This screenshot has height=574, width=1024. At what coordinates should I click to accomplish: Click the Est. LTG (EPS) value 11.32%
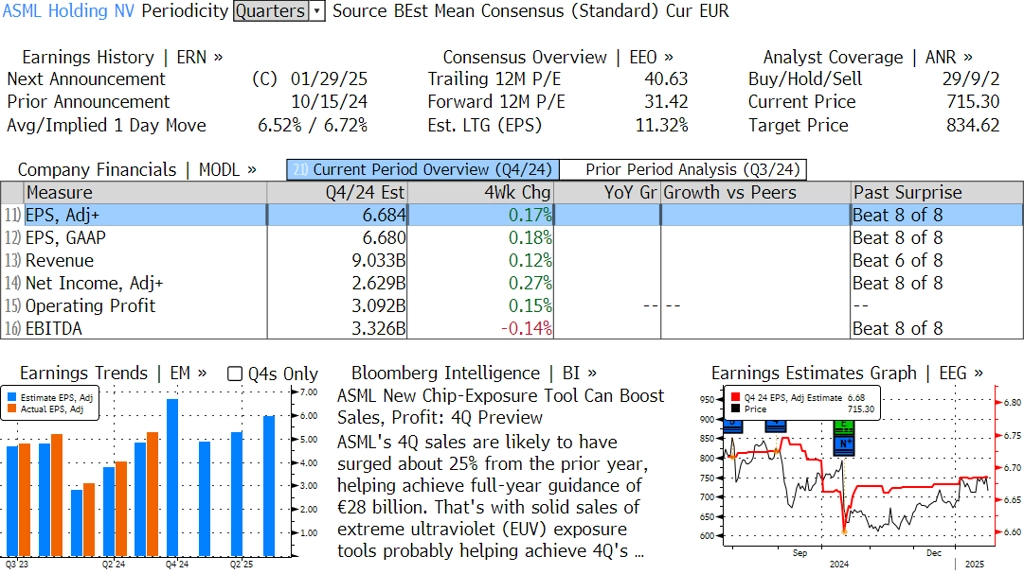pyautogui.click(x=662, y=125)
